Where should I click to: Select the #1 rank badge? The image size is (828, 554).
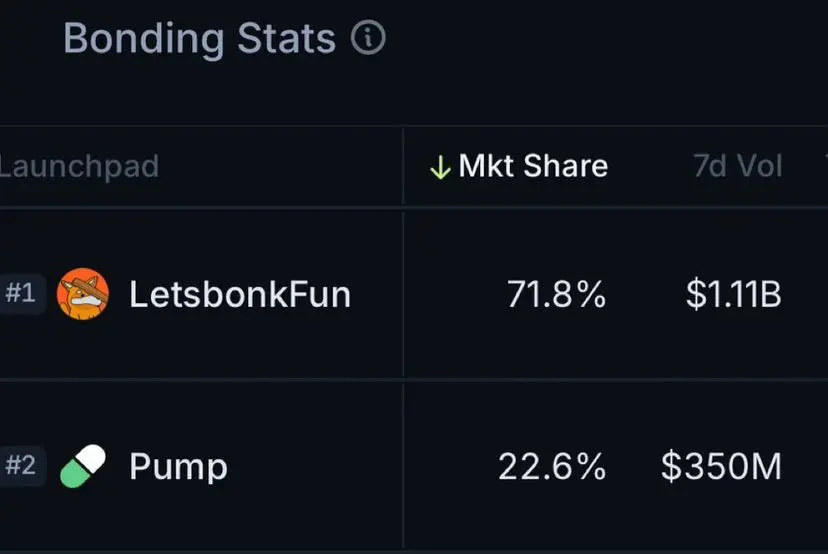[21, 293]
